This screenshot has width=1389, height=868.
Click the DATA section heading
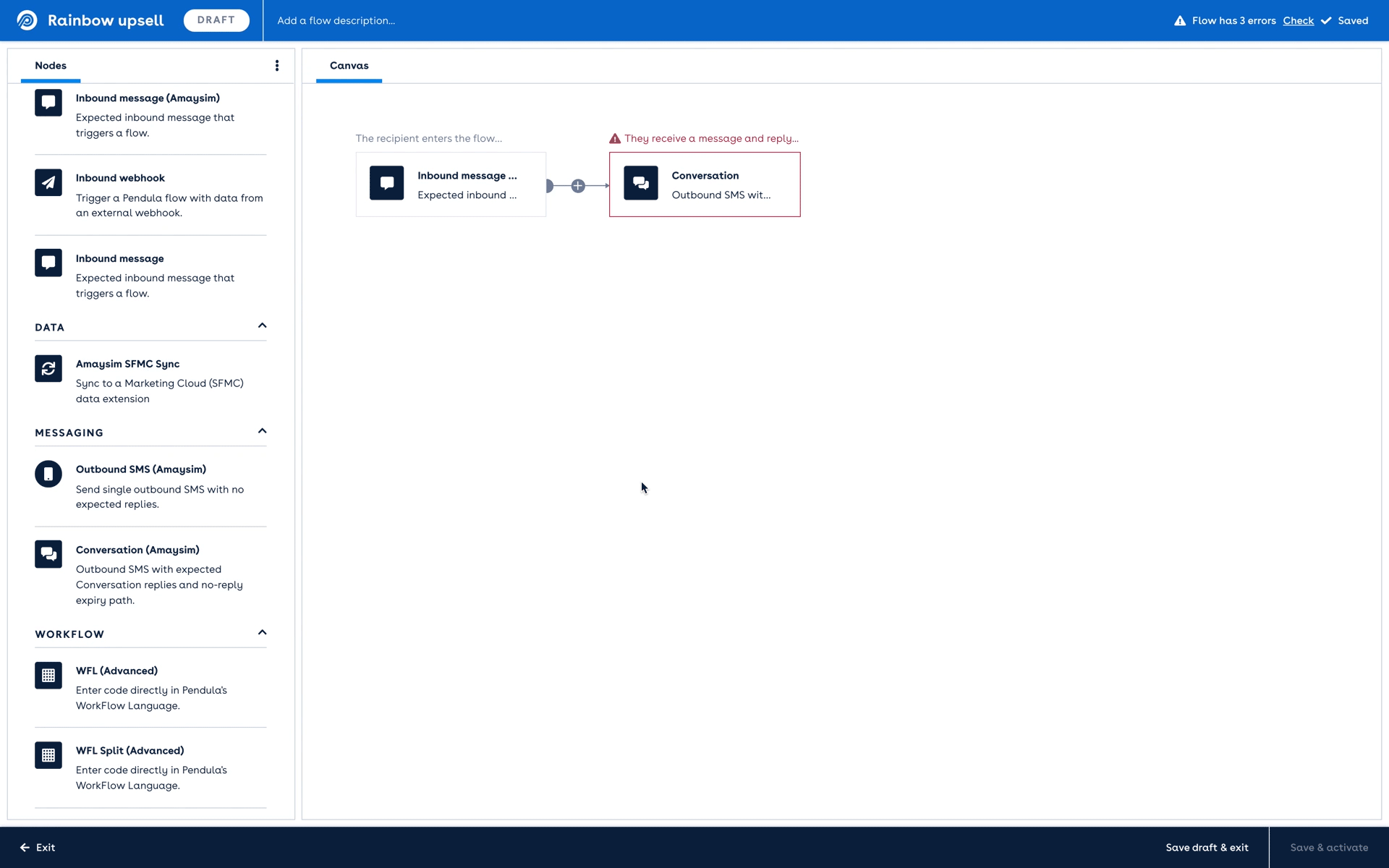49,327
